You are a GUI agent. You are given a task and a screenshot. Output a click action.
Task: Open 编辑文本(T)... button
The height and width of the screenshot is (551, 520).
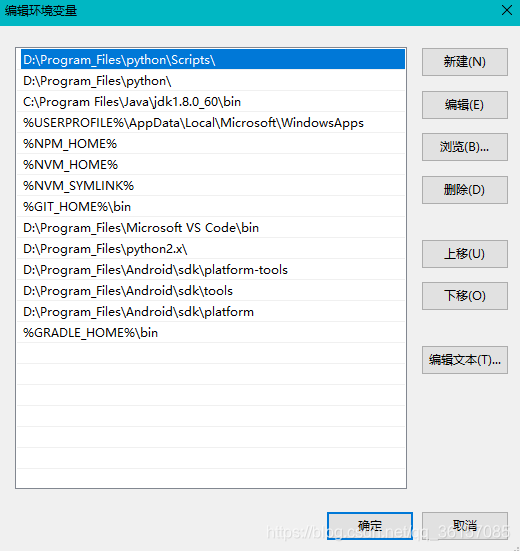464,360
